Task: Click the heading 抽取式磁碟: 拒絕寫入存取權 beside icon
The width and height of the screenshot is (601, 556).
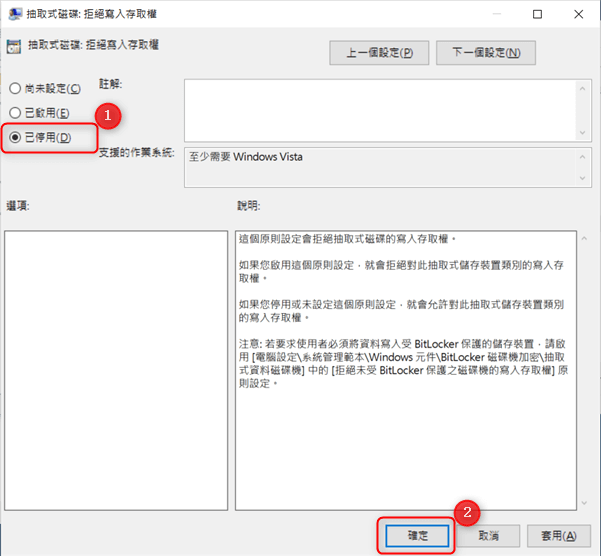Action: 93,45
